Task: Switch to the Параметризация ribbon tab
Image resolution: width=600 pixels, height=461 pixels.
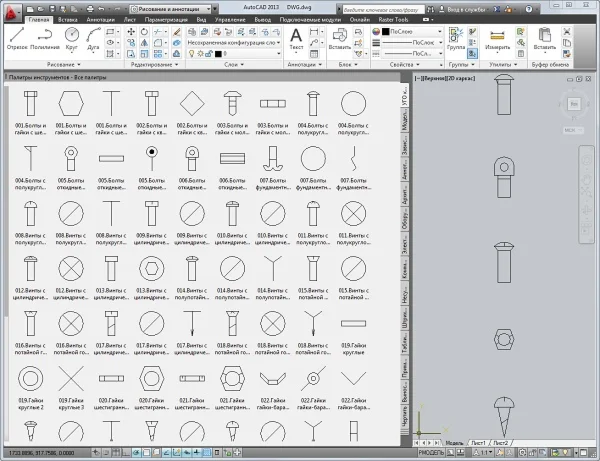Action: (166, 19)
